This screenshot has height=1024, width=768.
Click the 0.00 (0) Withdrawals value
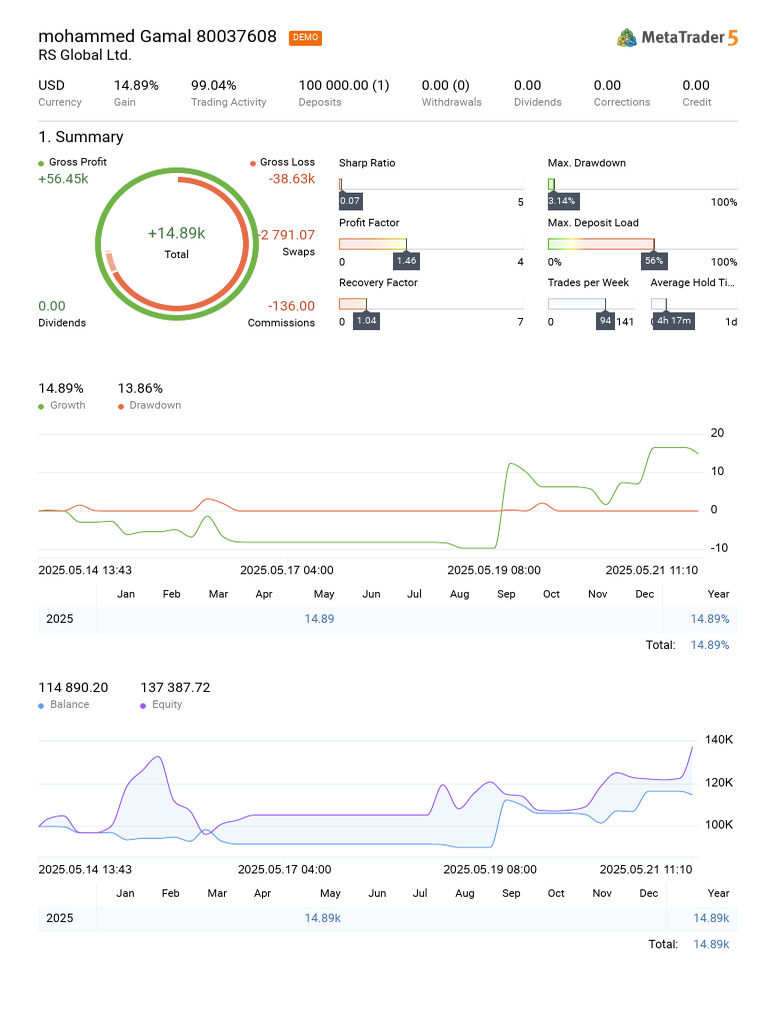[445, 86]
